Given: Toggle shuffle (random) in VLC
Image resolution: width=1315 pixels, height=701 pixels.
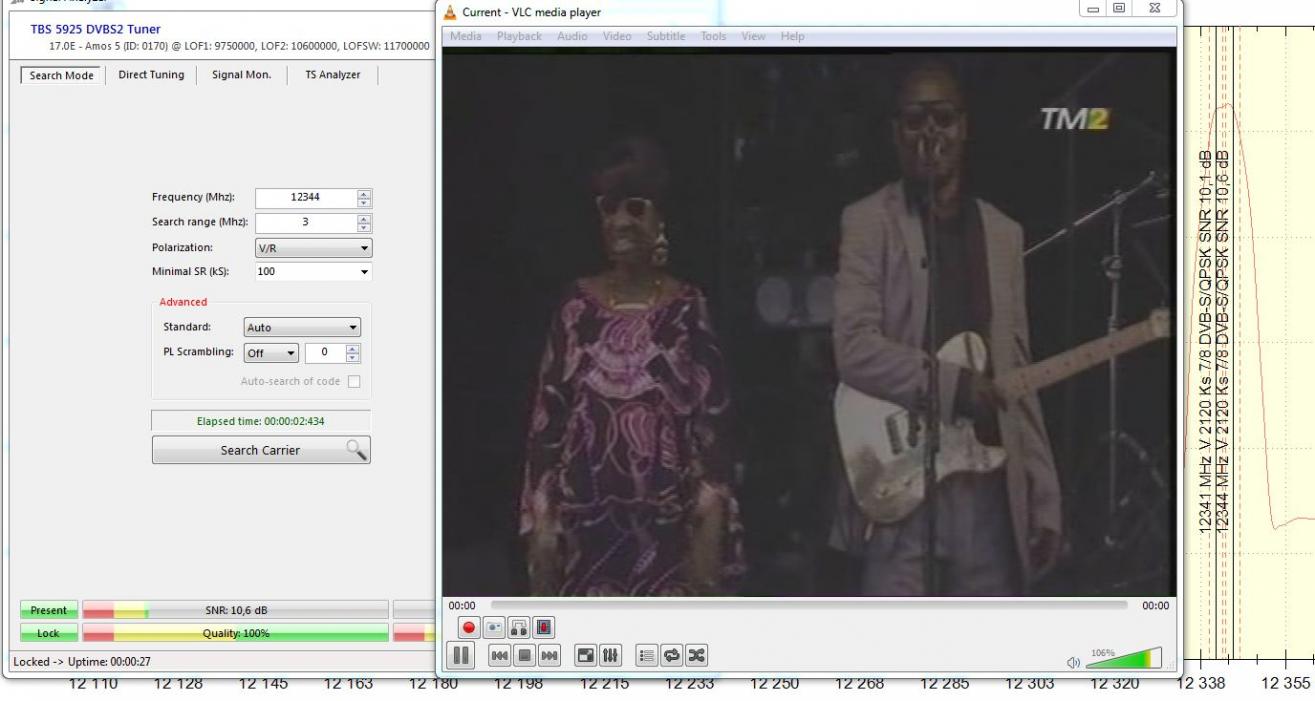Looking at the screenshot, I should [x=696, y=656].
